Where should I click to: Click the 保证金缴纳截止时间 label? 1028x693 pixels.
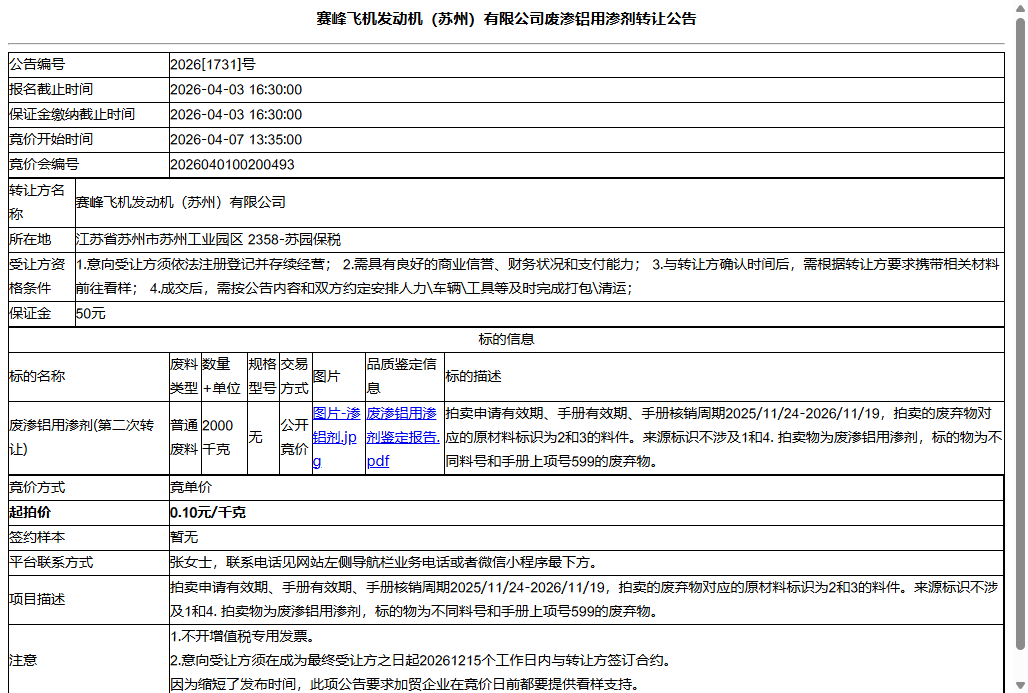coord(71,114)
